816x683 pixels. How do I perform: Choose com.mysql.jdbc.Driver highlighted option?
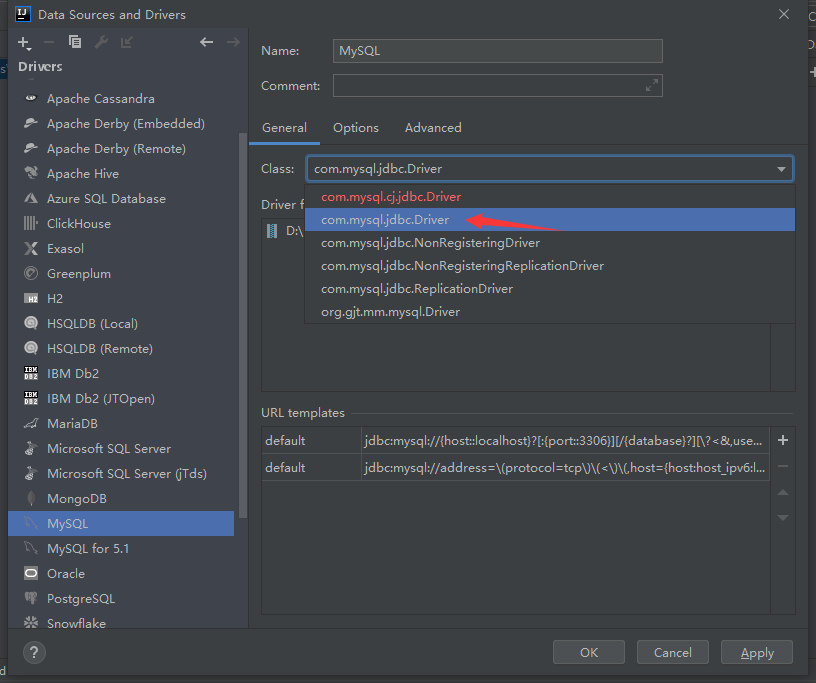click(550, 220)
